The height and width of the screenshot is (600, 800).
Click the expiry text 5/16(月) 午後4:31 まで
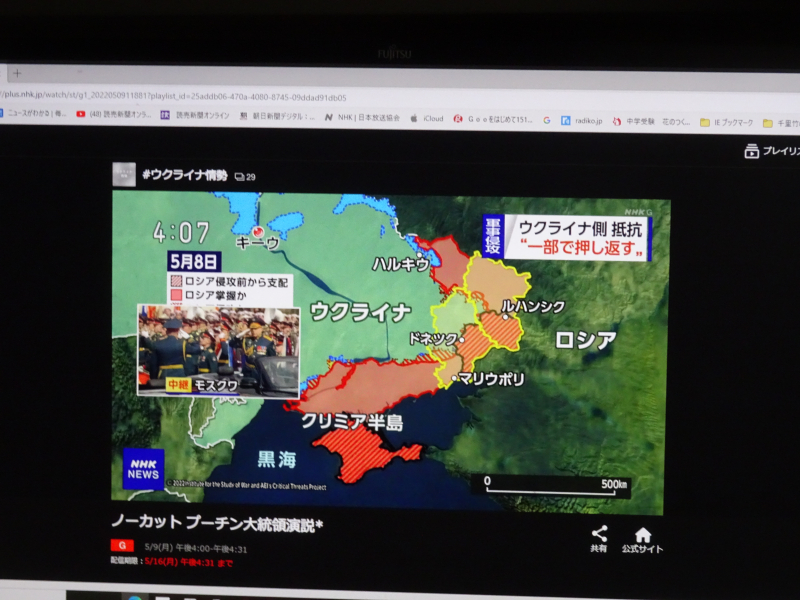tap(188, 562)
